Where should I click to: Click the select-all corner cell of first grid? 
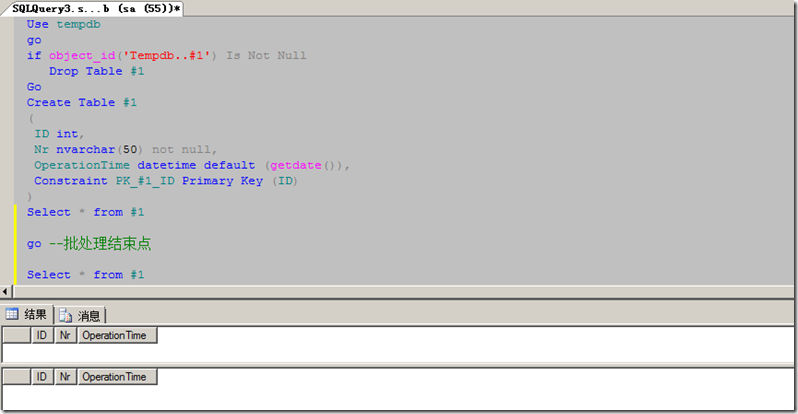(x=17, y=335)
